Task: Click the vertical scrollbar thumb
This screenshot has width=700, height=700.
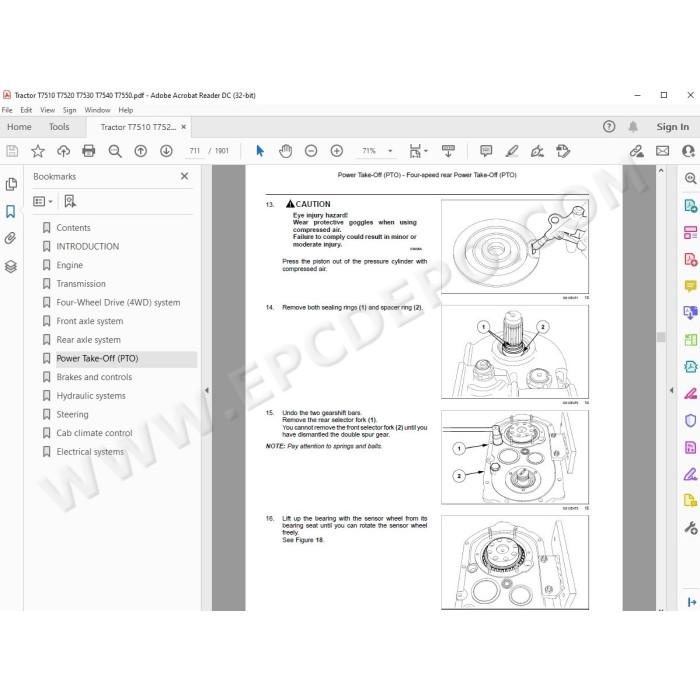Action: (x=661, y=337)
